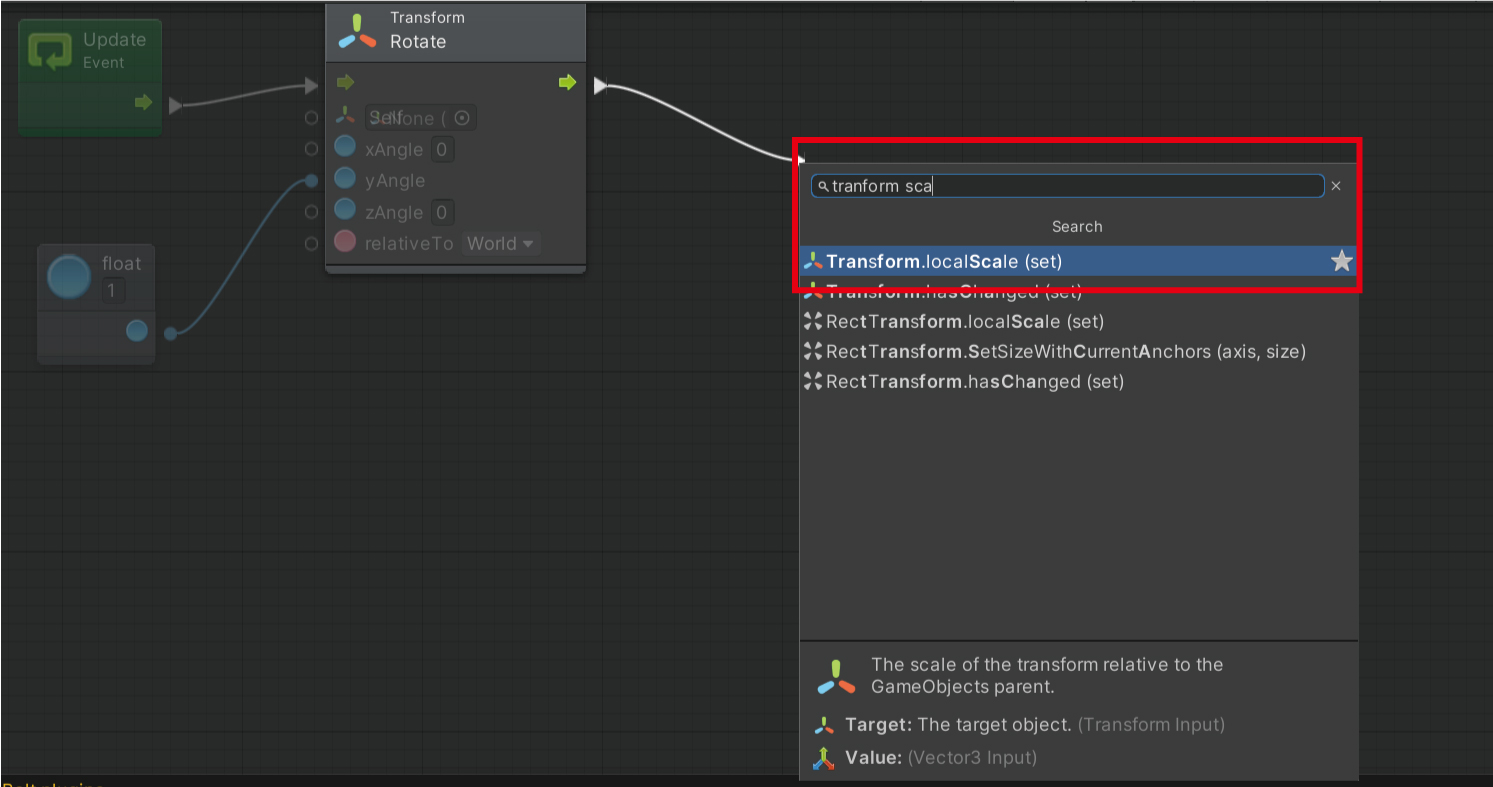1493x787 pixels.
Task: Click the zAngle value field
Action: (442, 212)
